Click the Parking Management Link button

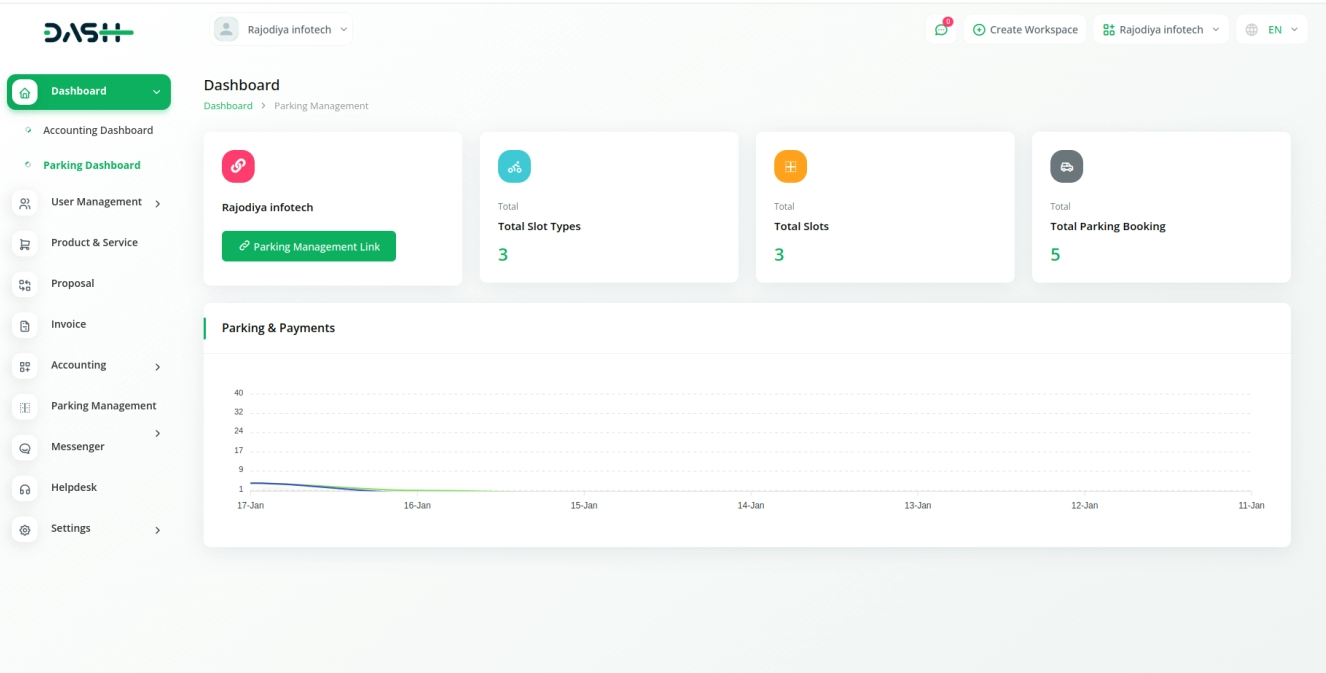(x=308, y=247)
